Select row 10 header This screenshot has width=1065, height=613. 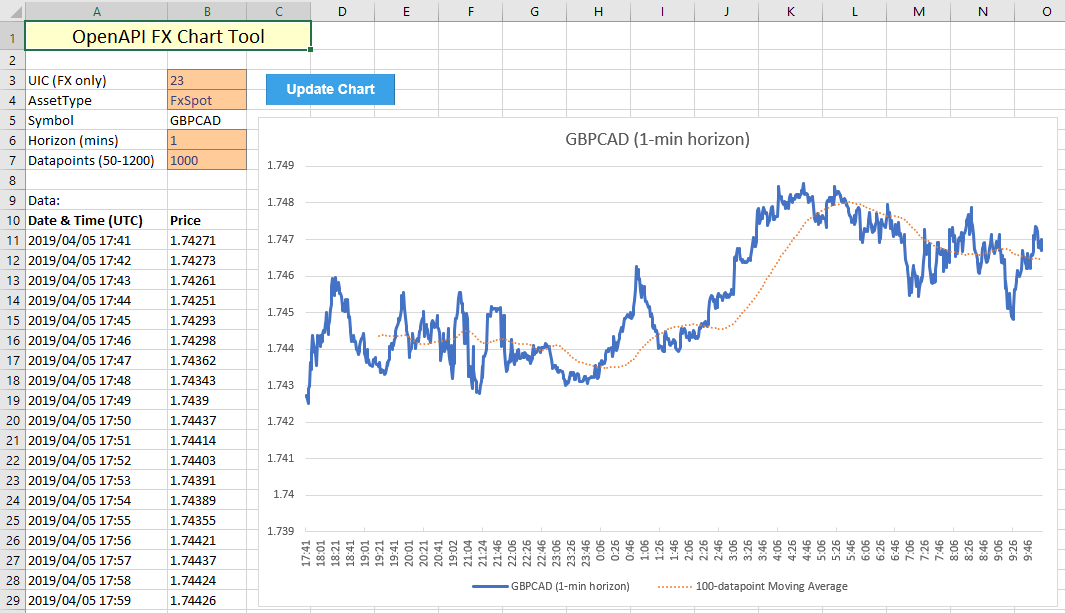12,220
